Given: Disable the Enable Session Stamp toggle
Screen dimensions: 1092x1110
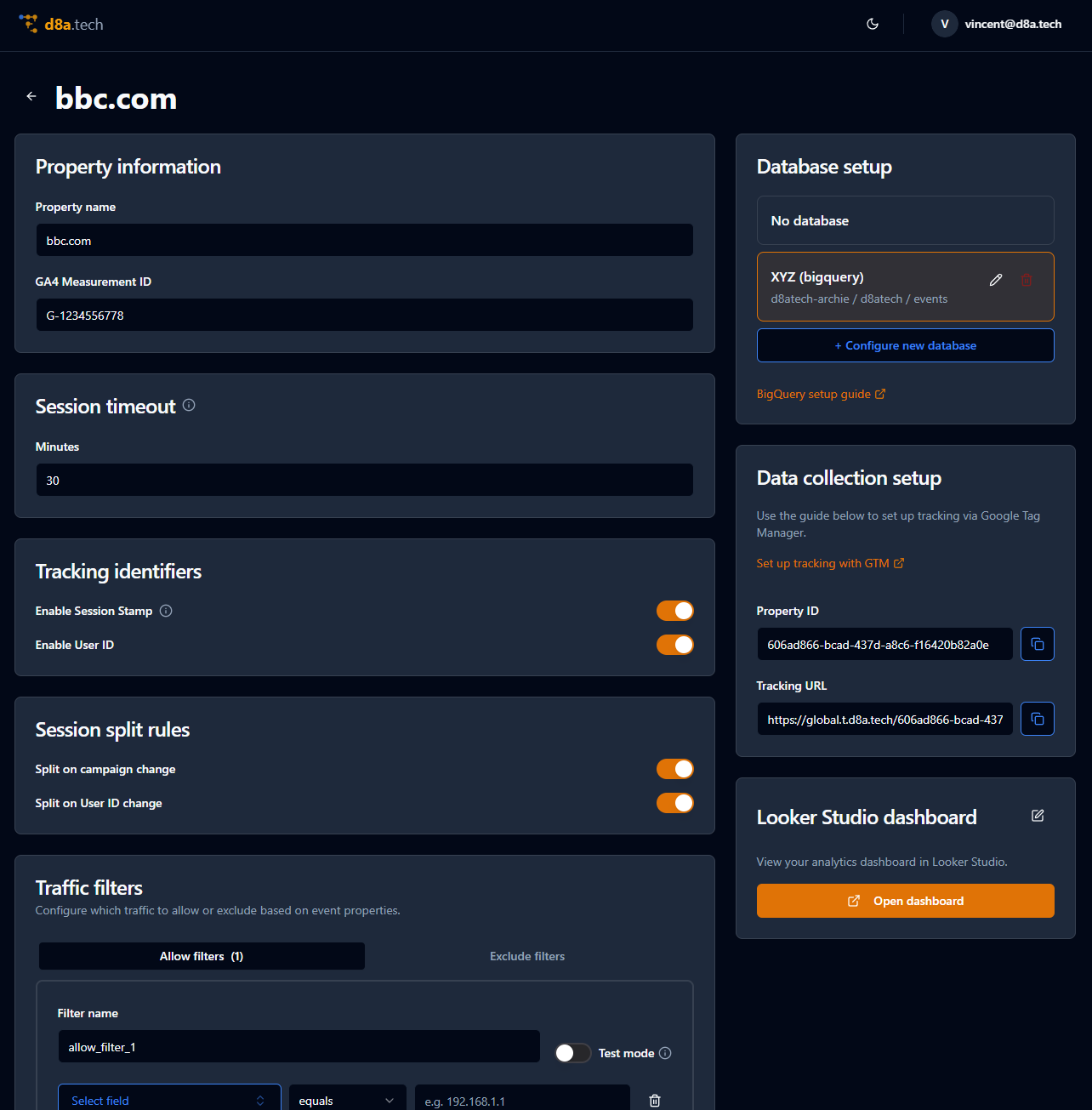Looking at the screenshot, I should click(x=674, y=611).
